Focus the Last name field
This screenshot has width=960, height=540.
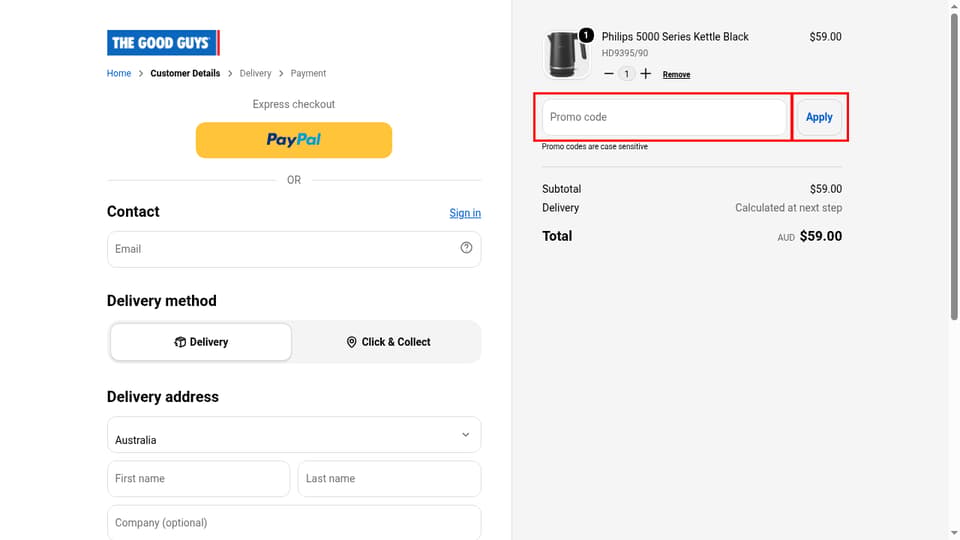click(389, 479)
